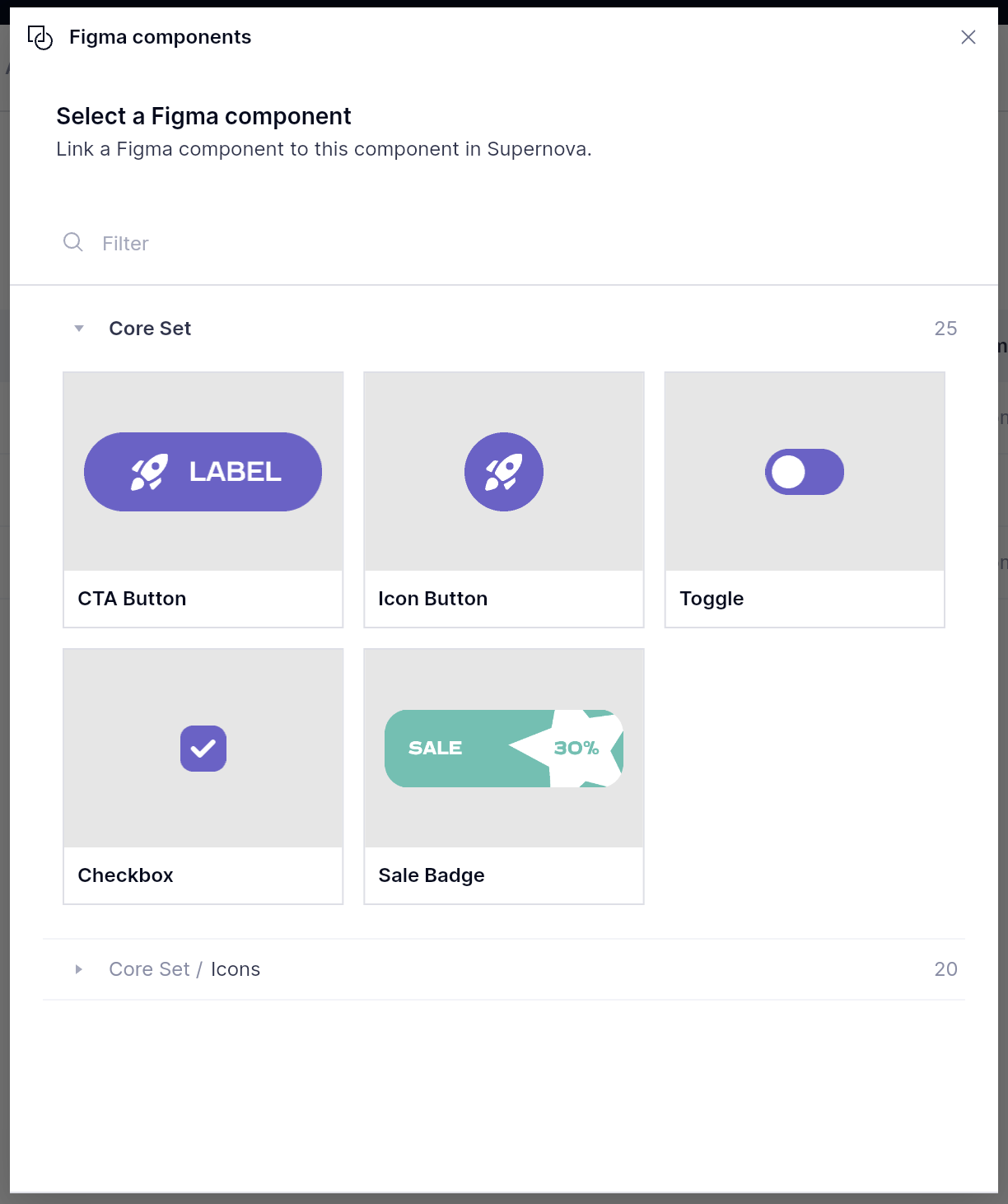Expand the Core Set / Icons section
This screenshot has height=1204, width=1008.
pyautogui.click(x=79, y=969)
